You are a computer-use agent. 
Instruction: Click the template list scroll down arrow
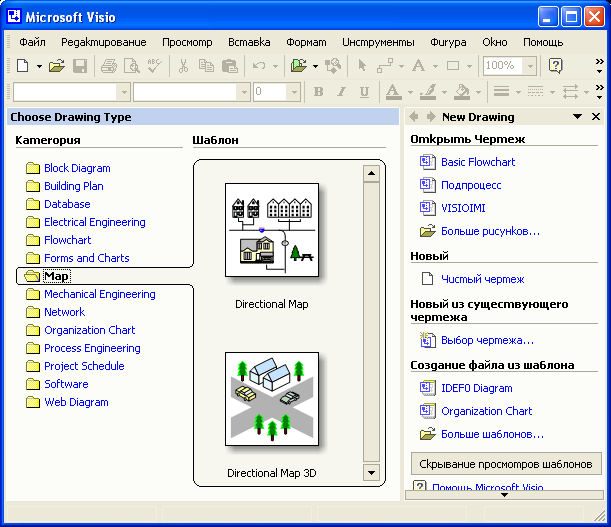click(x=371, y=472)
